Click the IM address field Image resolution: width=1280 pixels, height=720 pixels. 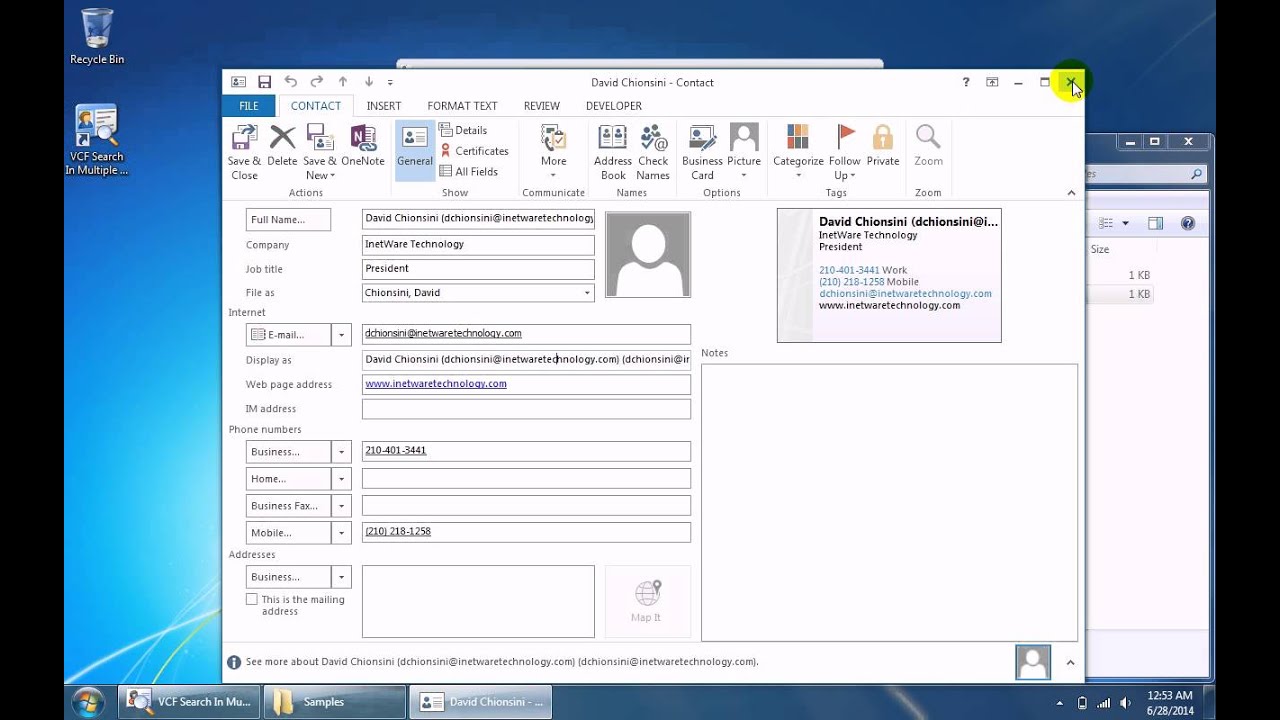[x=526, y=409]
